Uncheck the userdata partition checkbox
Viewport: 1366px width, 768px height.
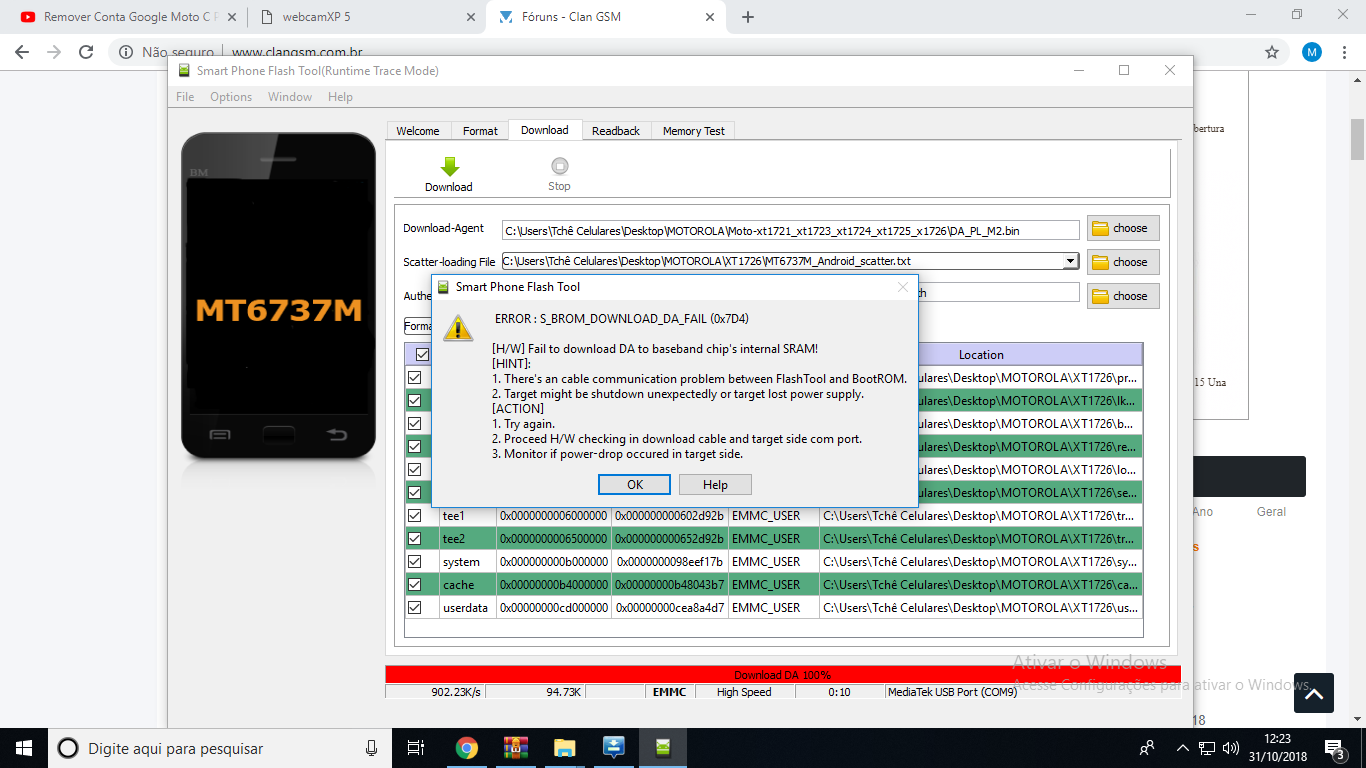coord(414,607)
